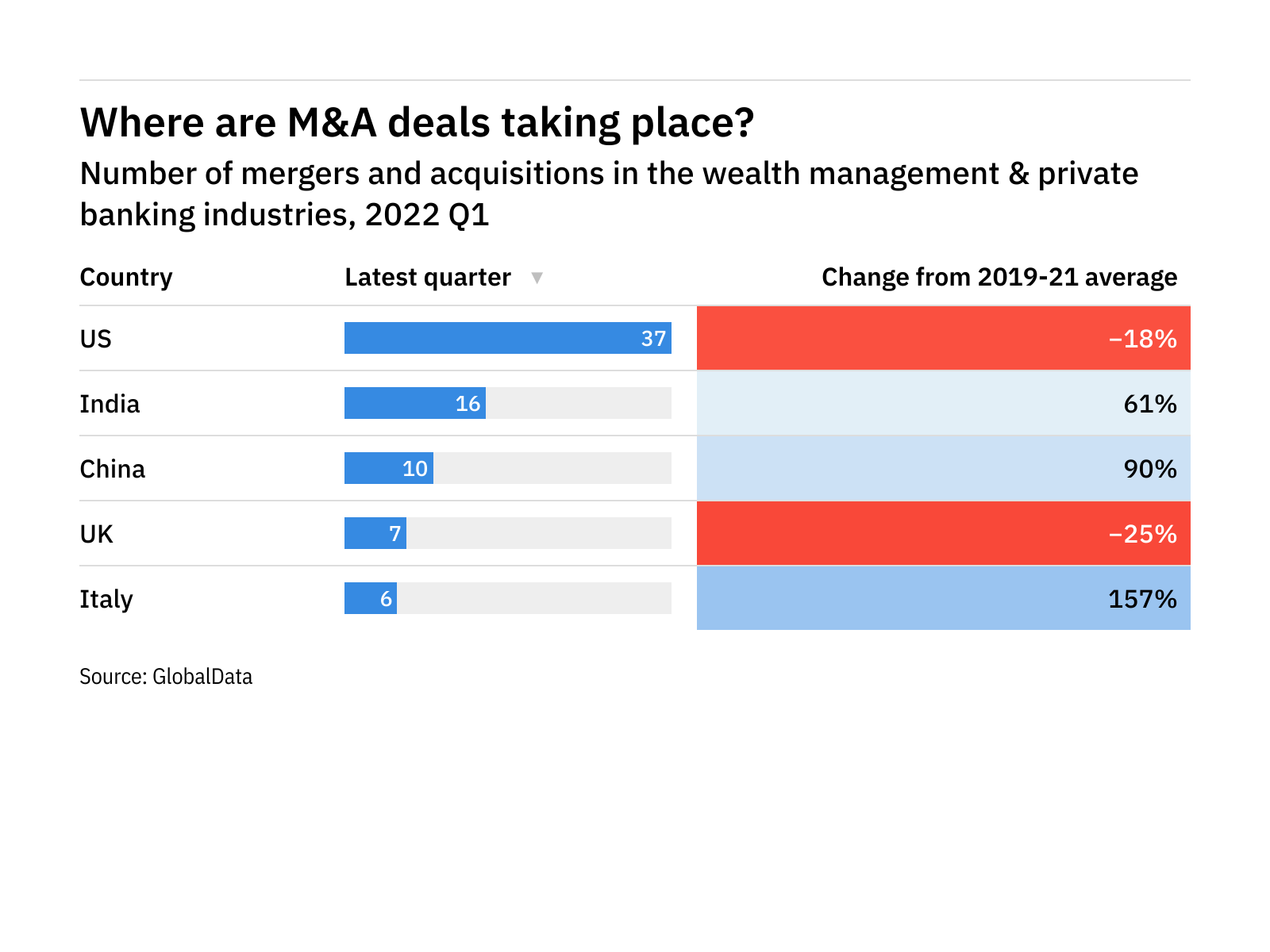Click India's bar showing 16

tap(414, 403)
